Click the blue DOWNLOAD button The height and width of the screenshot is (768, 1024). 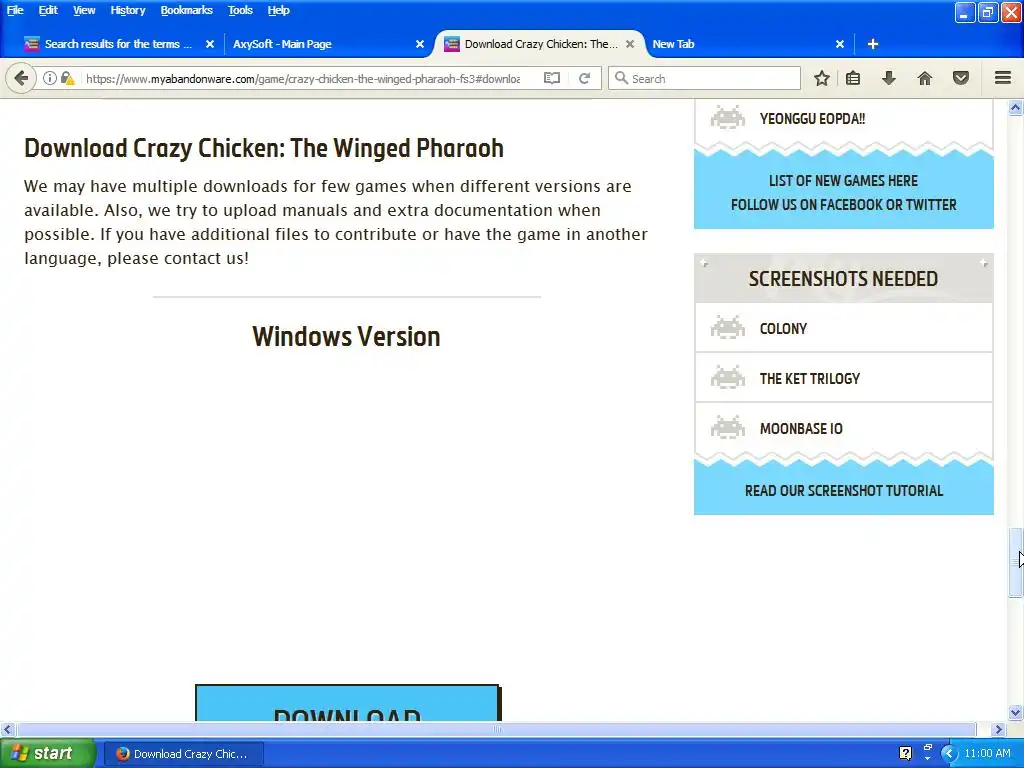coord(347,703)
